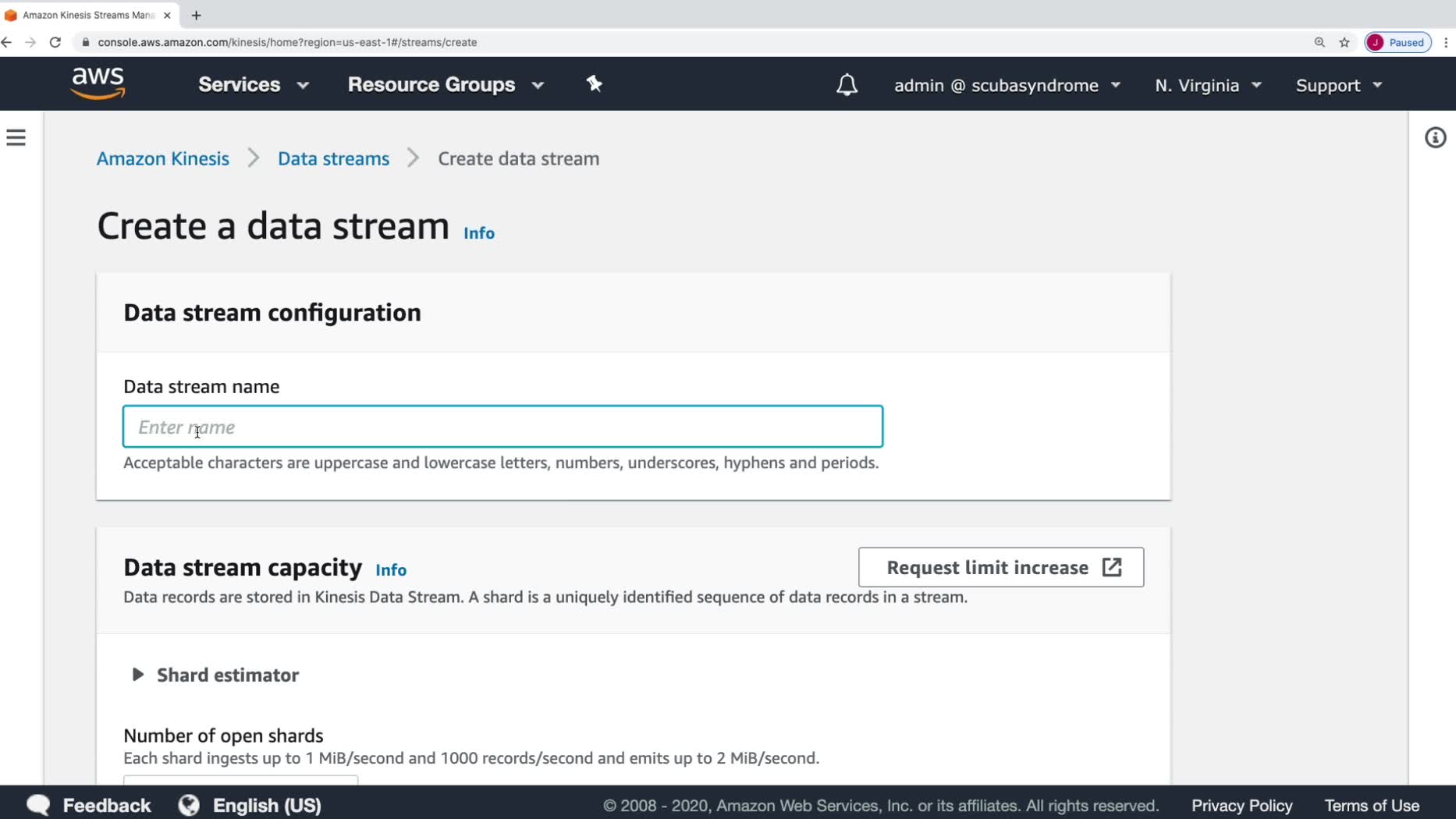Click the Feedback speech bubble icon
The image size is (1456, 819).
38,805
